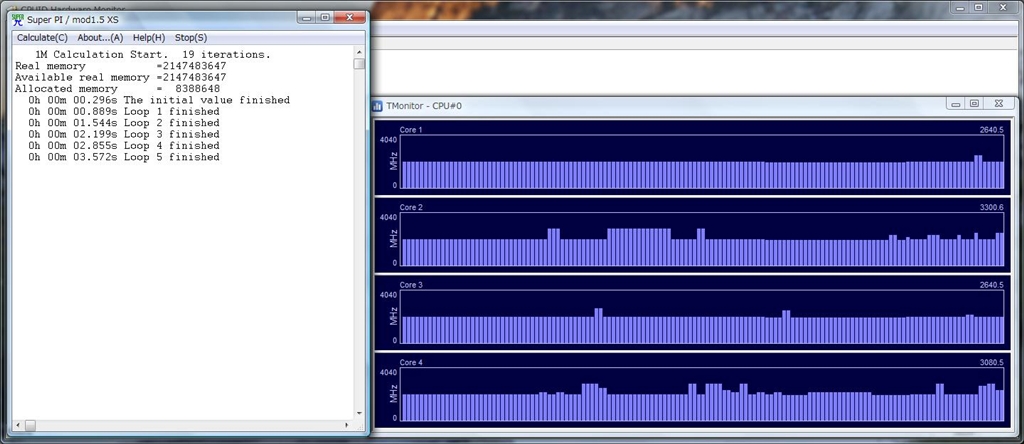Click the Super PI title bar icon
Viewport: 1024px width, 444px height.
(17, 18)
